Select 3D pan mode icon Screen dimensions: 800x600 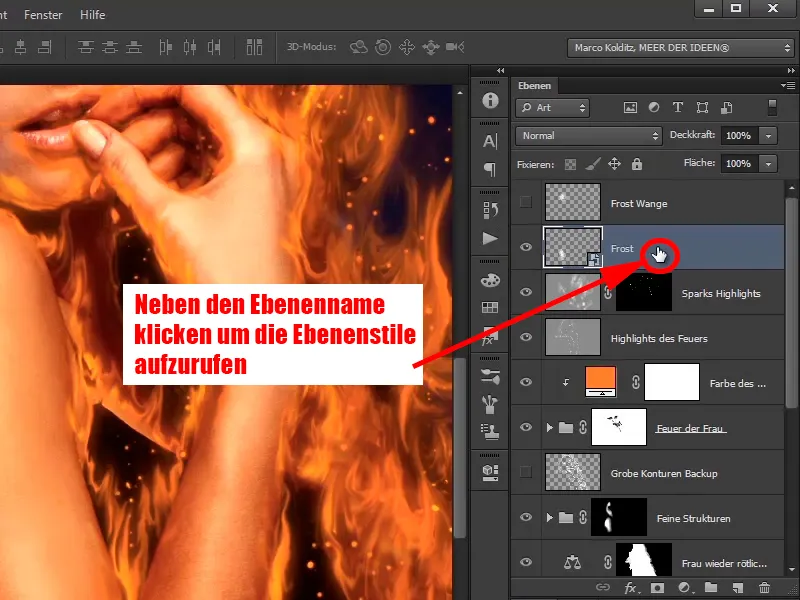[x=407, y=47]
